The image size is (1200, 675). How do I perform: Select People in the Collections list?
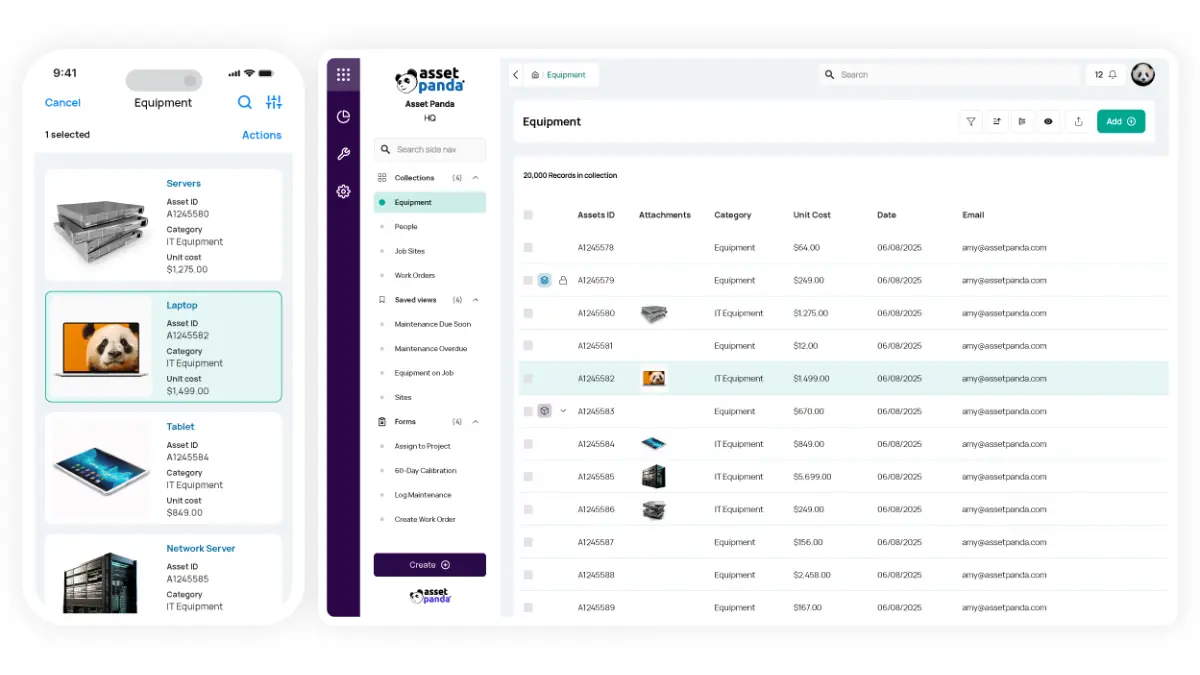click(406, 226)
